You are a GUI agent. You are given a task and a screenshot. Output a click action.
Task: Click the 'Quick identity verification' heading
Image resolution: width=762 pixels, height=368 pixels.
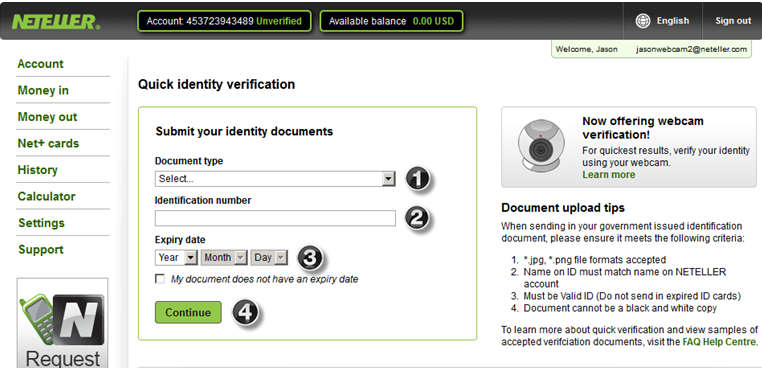216,85
